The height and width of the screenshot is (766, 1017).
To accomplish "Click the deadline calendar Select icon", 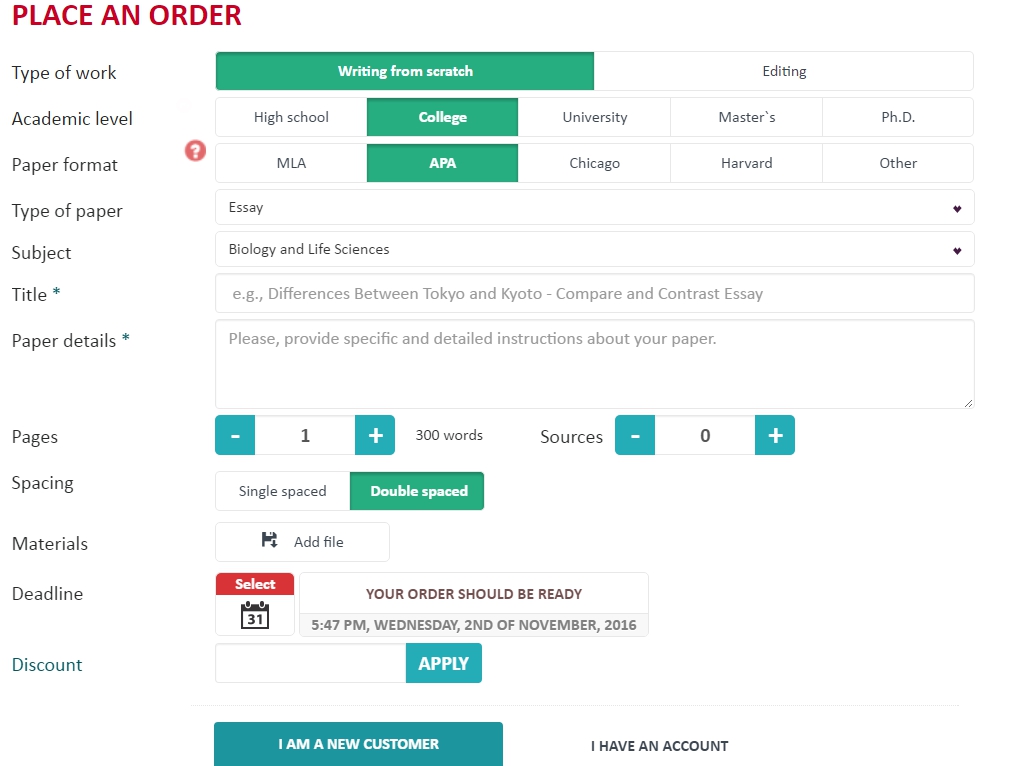I will click(255, 604).
